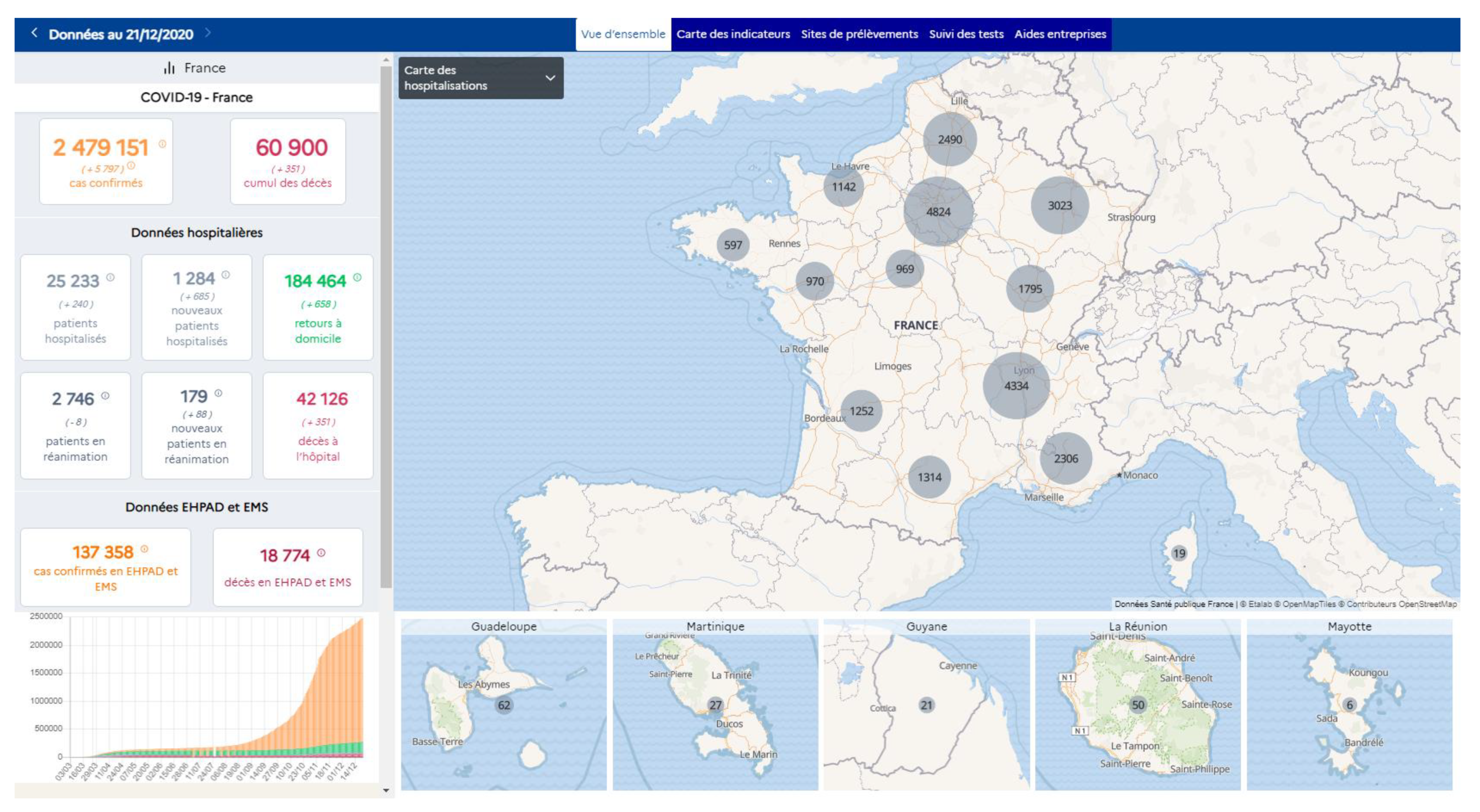Click info icon next to 25 233 patients hospitalisés

[110, 278]
